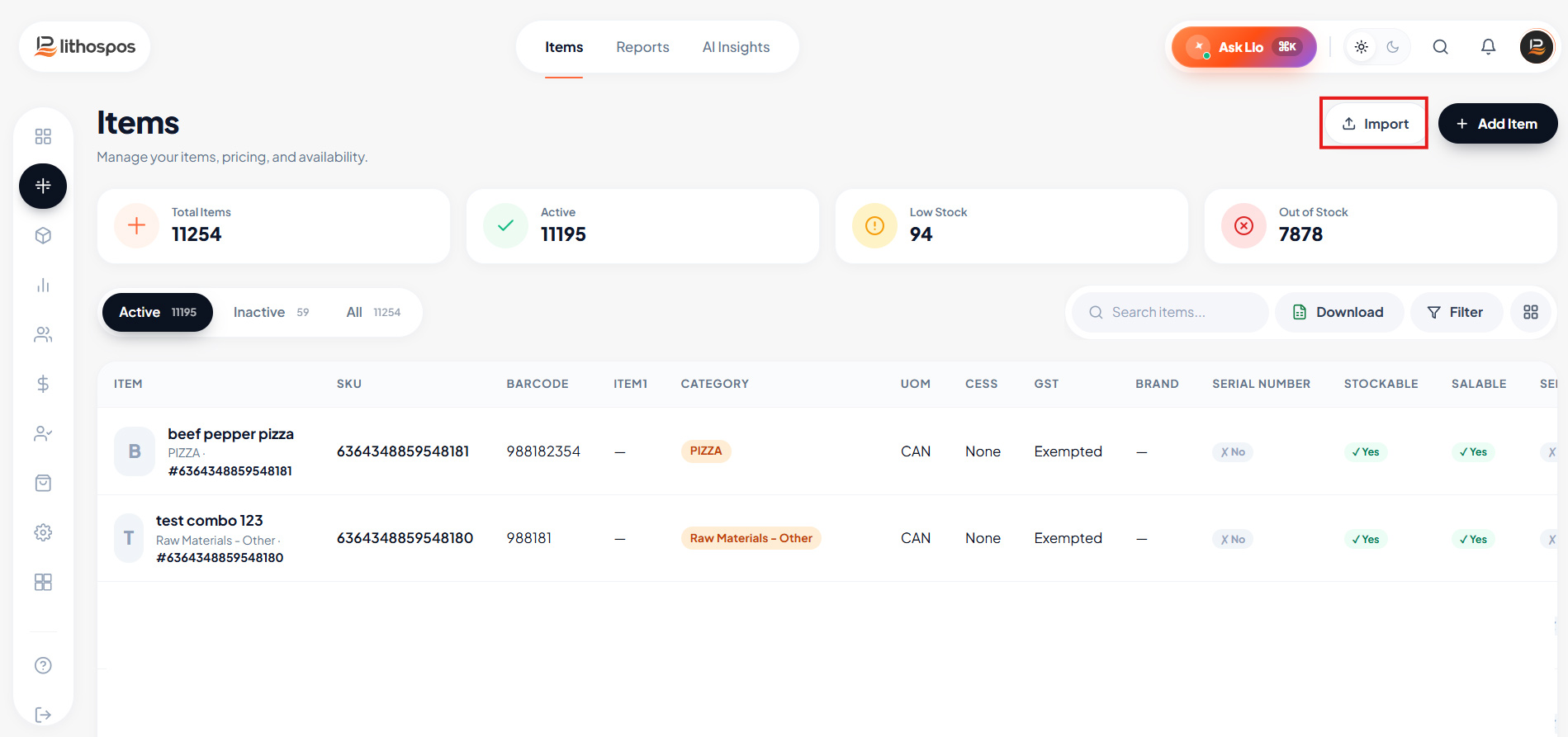
Task: Open the dashboard grid icon in sidebar
Action: tap(43, 136)
